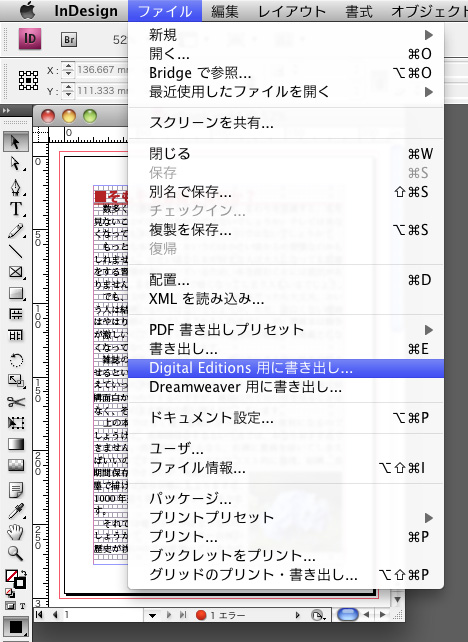Open the page number dropdown arrow
The width and height of the screenshot is (468, 642).
point(152,615)
